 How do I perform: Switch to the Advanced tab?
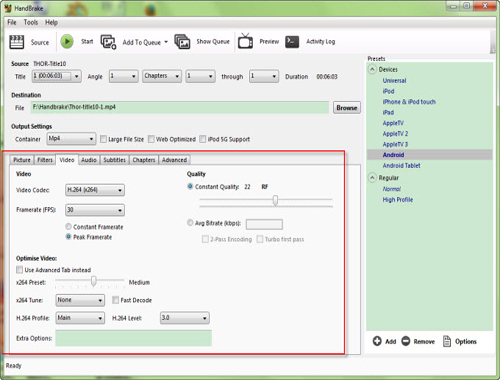(x=174, y=160)
